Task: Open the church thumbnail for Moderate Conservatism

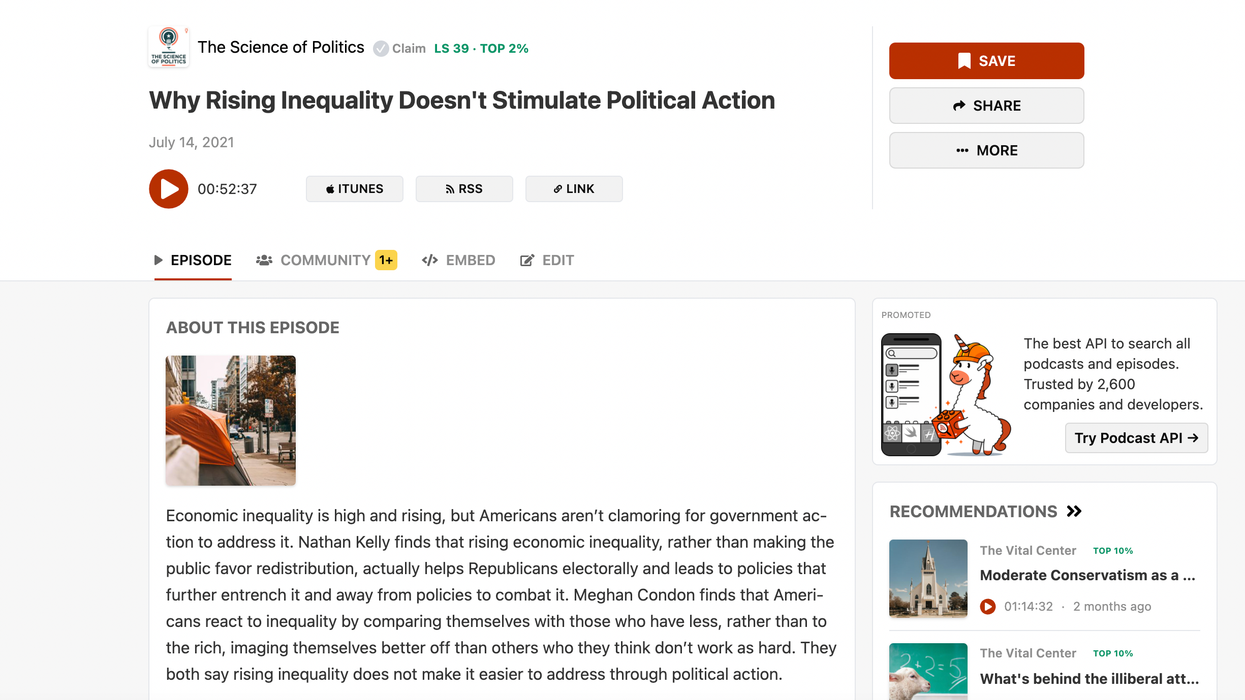Action: 928,579
